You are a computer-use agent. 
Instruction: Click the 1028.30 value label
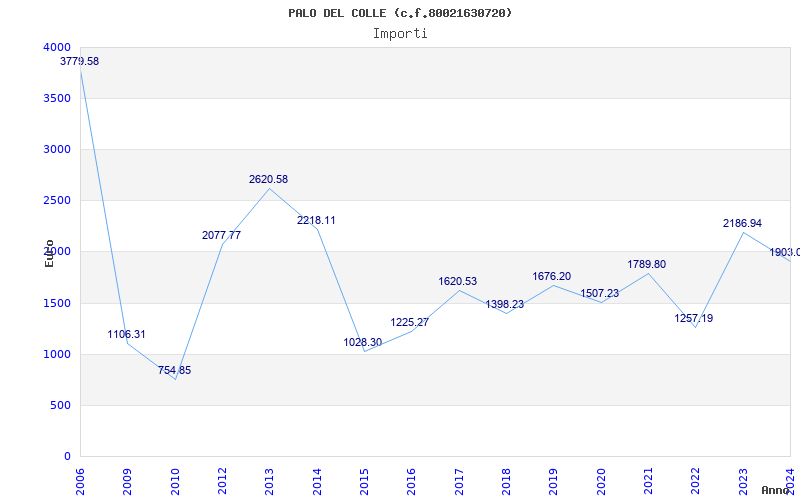[x=363, y=342]
